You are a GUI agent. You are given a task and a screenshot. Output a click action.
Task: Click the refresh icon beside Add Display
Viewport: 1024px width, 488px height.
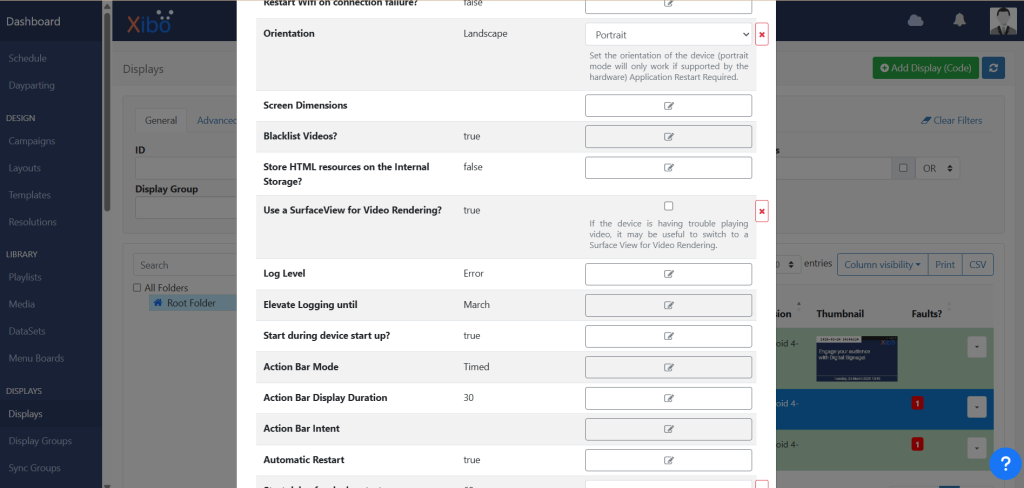tap(993, 68)
